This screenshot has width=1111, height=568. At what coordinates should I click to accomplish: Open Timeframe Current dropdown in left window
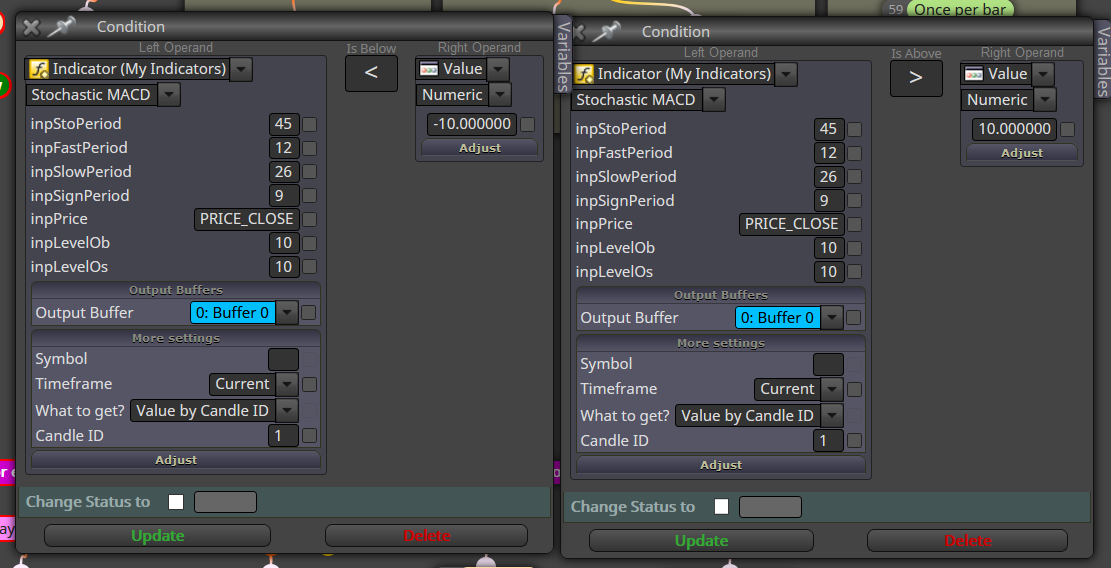point(286,384)
